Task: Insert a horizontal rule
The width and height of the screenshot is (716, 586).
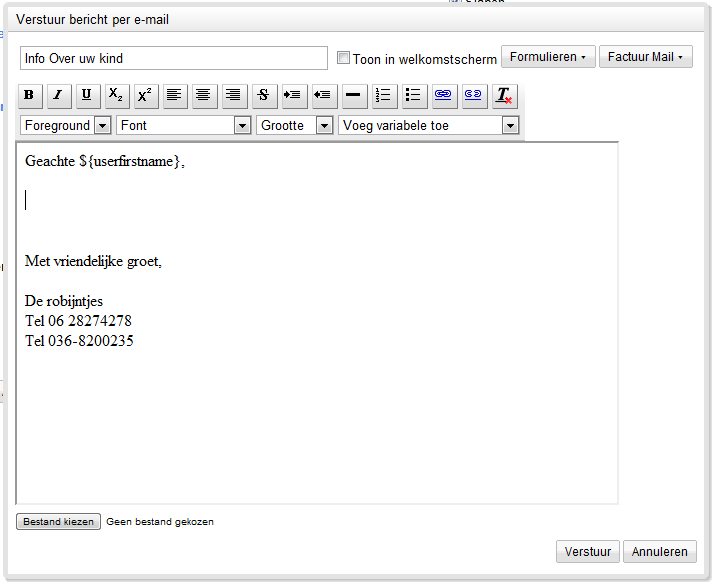Action: 353,96
